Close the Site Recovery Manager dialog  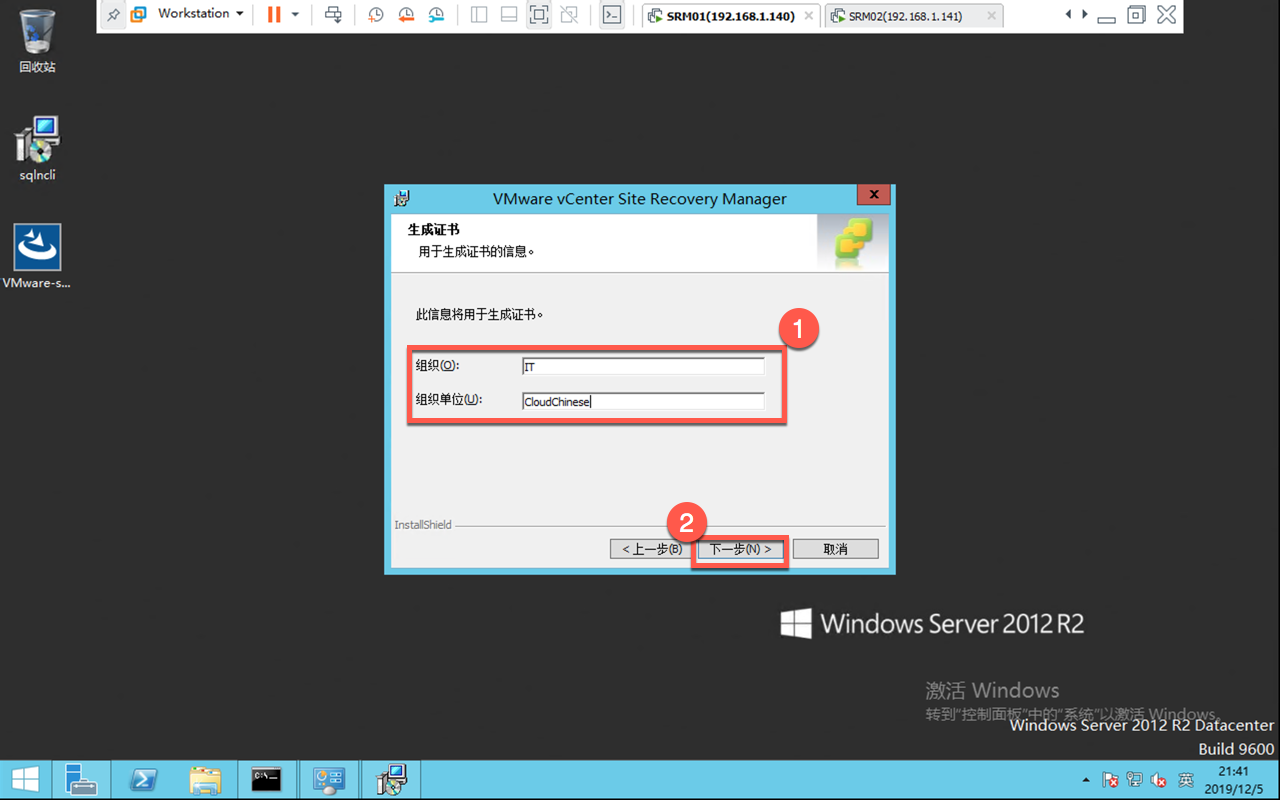(873, 196)
